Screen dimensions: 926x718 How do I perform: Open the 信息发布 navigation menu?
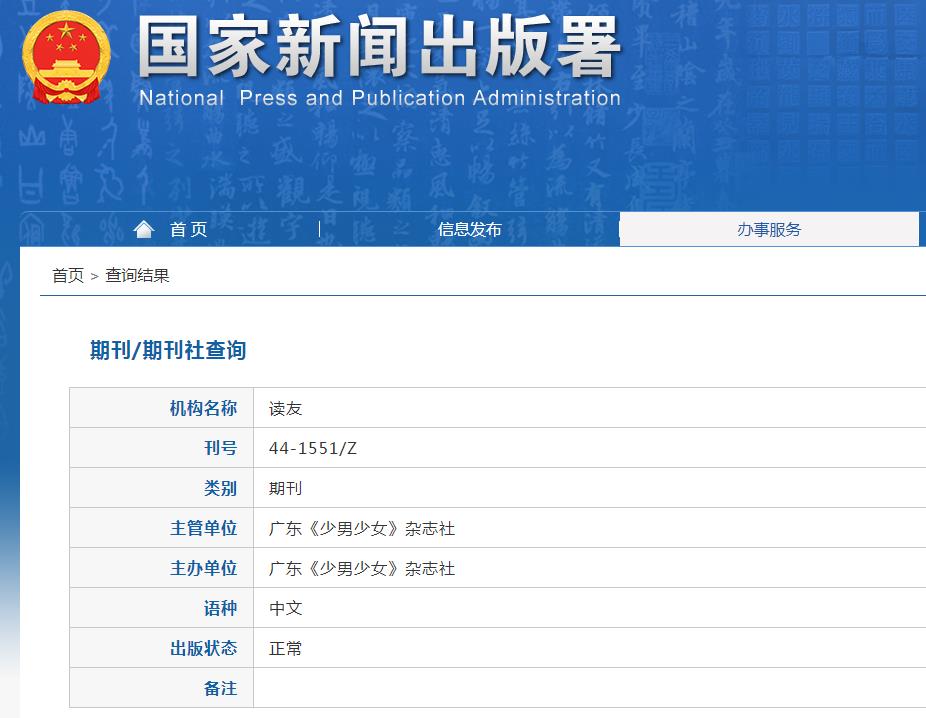469,229
